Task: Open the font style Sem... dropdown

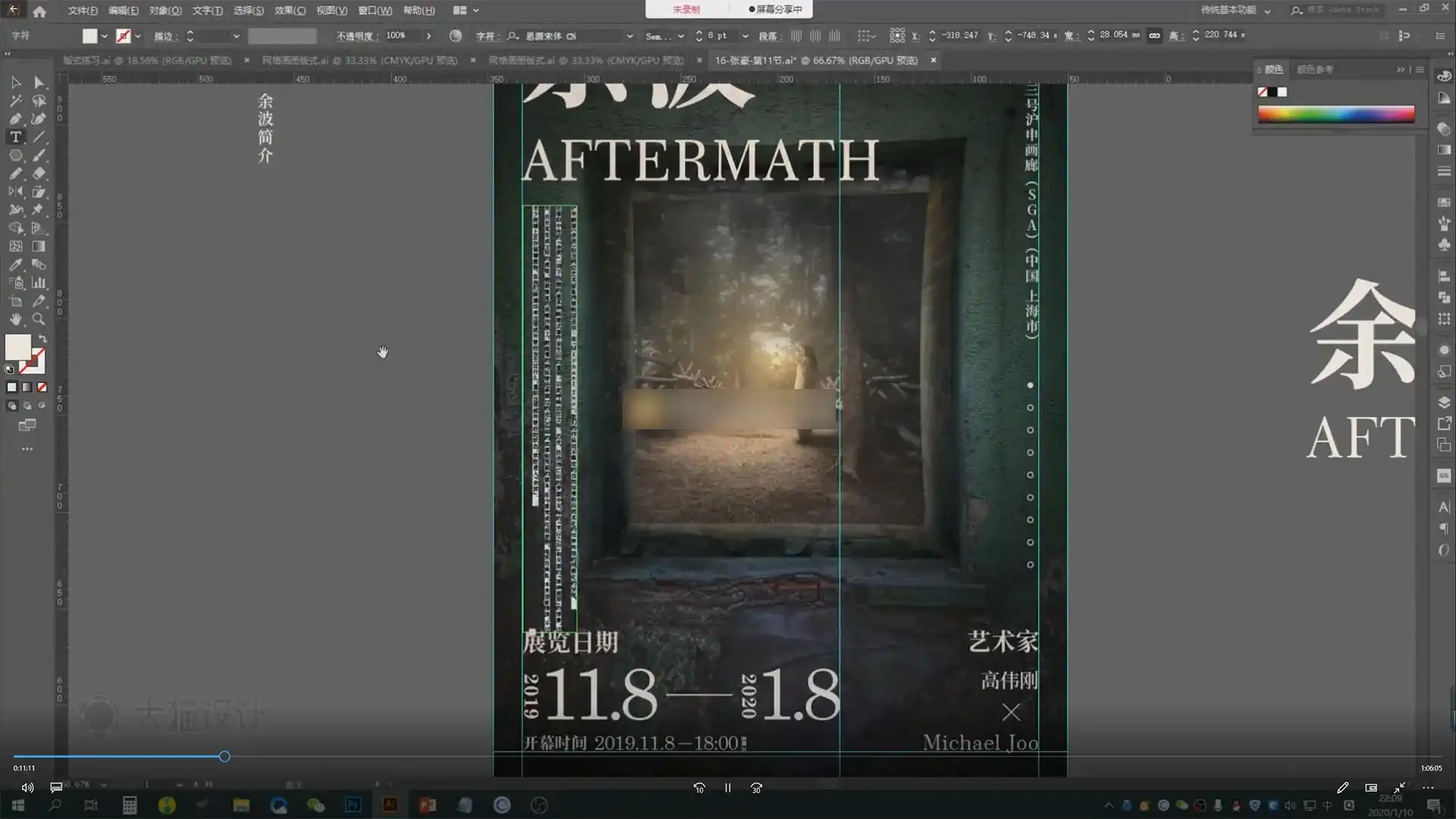Action: (681, 36)
